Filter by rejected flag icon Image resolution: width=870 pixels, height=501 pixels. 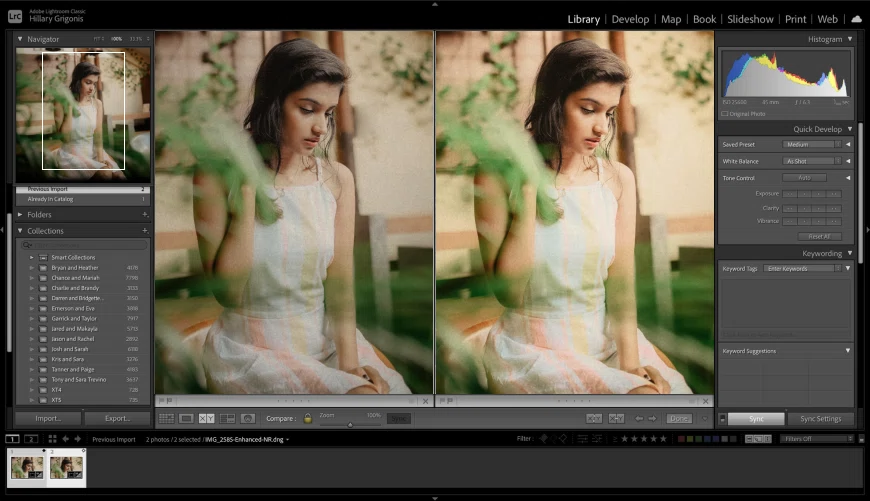click(x=563, y=439)
